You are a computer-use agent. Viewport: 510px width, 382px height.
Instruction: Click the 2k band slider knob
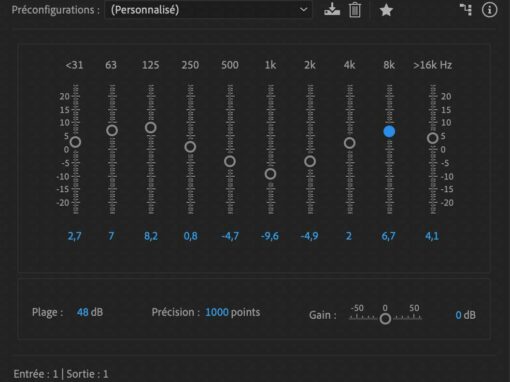click(310, 162)
